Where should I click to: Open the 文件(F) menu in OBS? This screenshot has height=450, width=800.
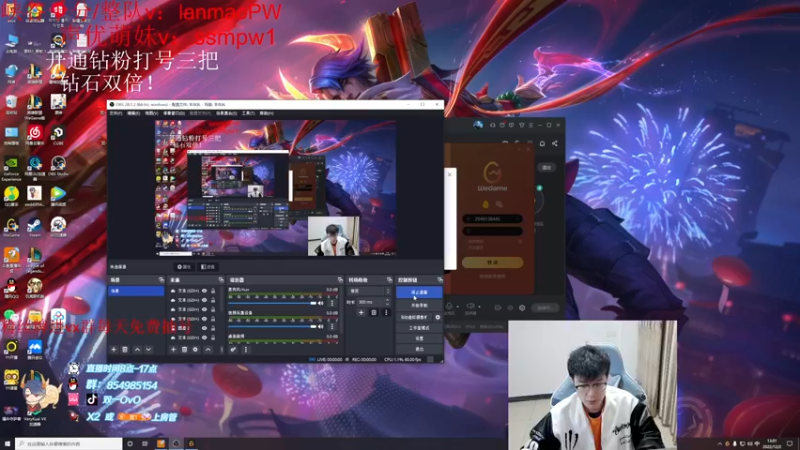point(116,113)
